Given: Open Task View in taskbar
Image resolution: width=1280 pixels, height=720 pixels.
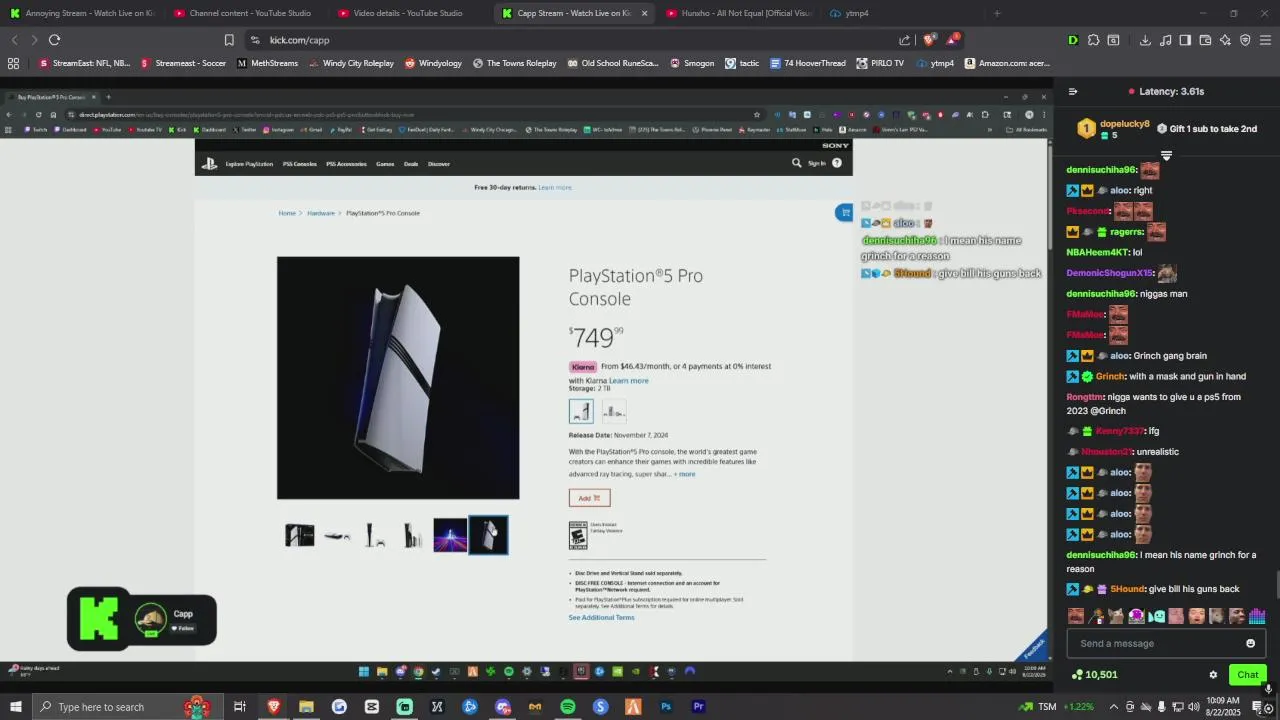Looking at the screenshot, I should click(x=240, y=707).
